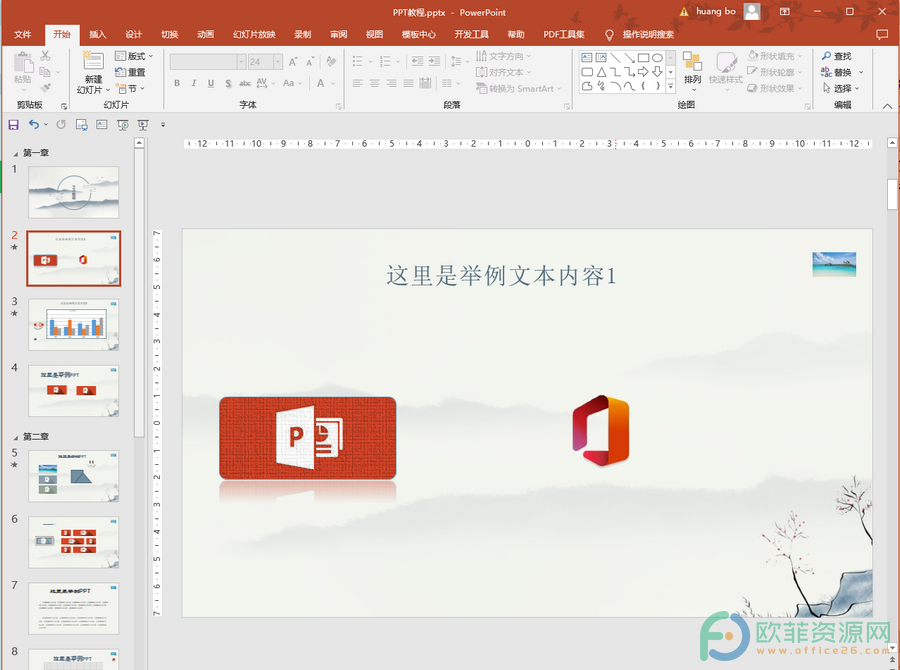Click Replace (替换) button
The width and height of the screenshot is (900, 670).
tap(841, 72)
